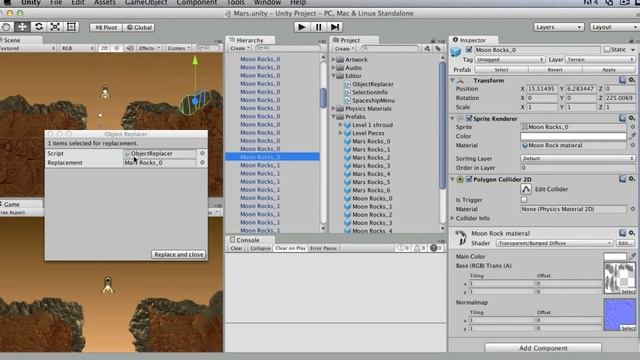Open the Component menu

point(197,3)
